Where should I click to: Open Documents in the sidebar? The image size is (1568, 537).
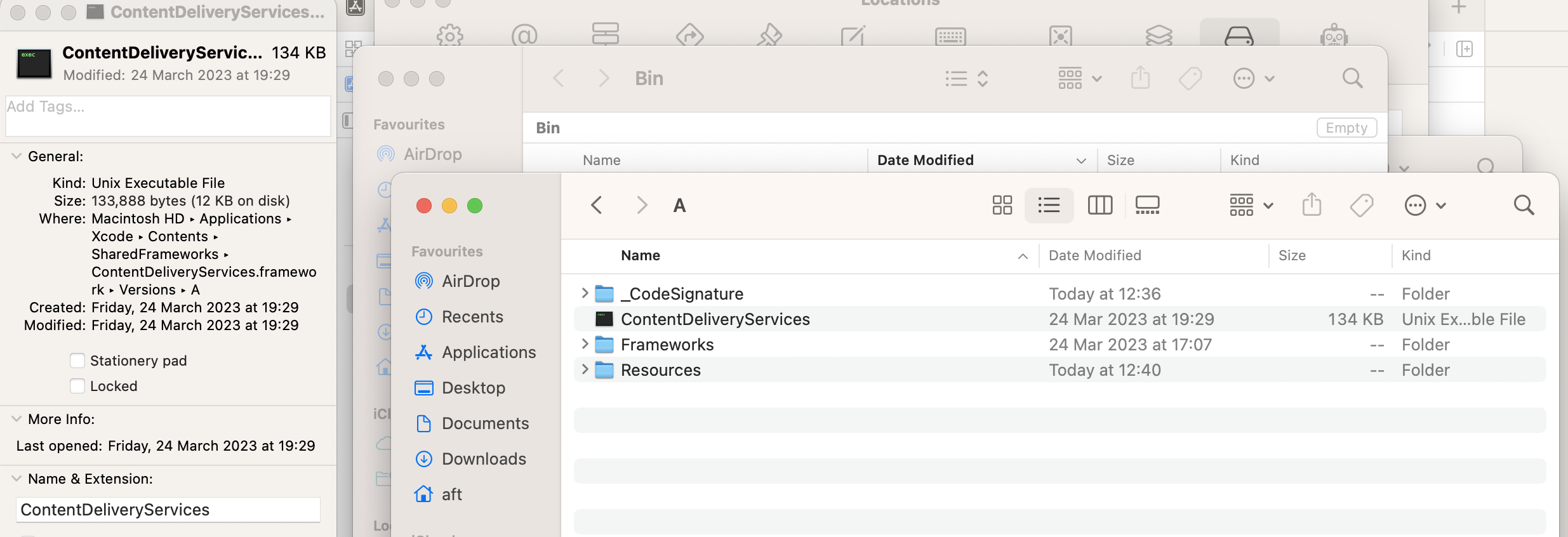(x=485, y=423)
